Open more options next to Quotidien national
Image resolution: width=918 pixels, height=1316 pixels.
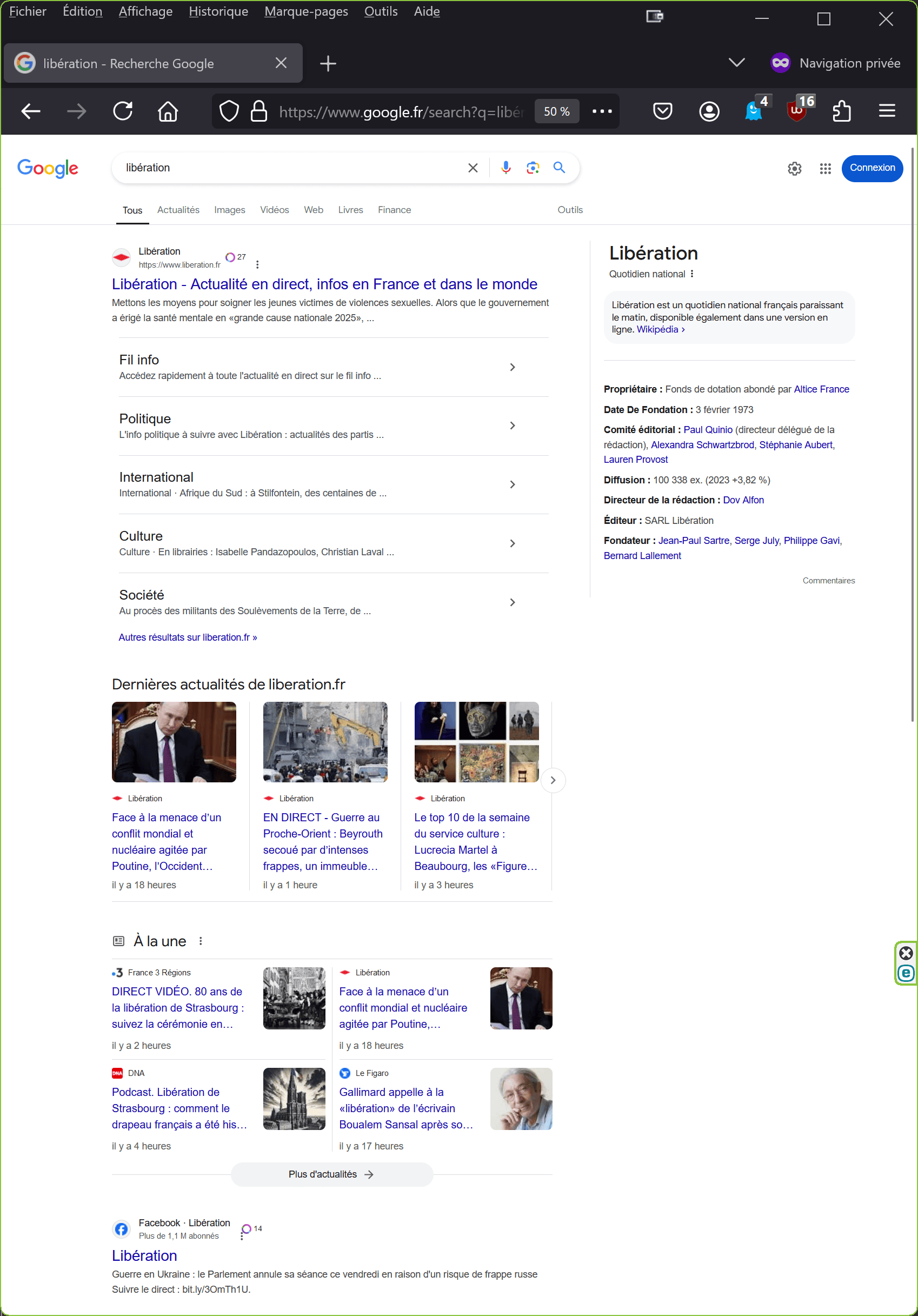(x=691, y=274)
